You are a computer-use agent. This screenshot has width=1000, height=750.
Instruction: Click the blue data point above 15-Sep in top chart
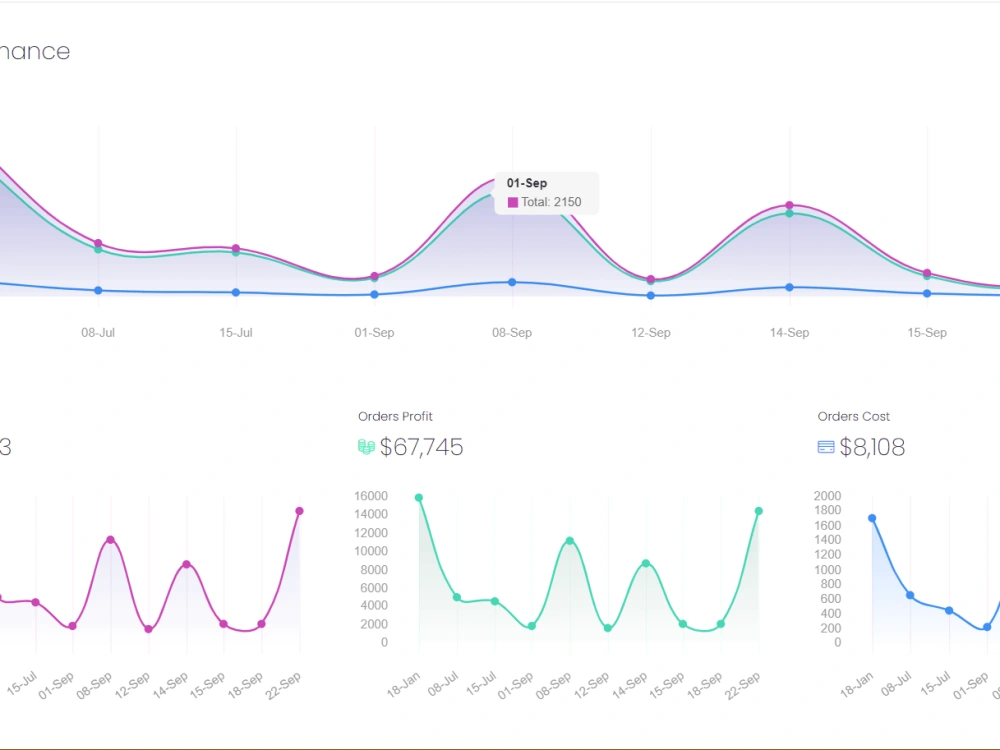[927, 293]
